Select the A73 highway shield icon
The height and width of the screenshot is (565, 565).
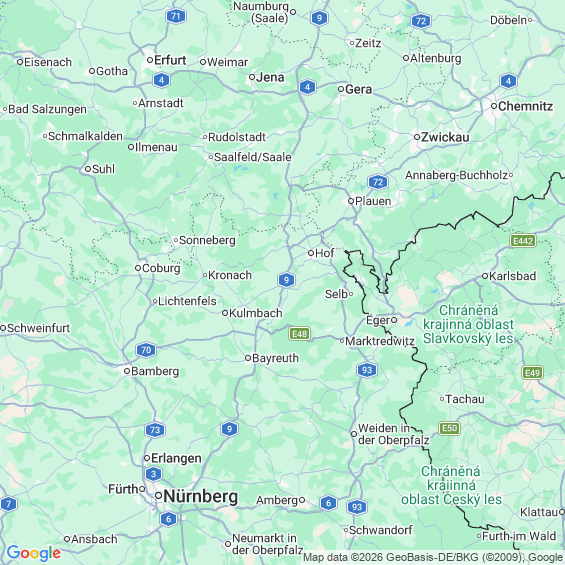pyautogui.click(x=155, y=430)
